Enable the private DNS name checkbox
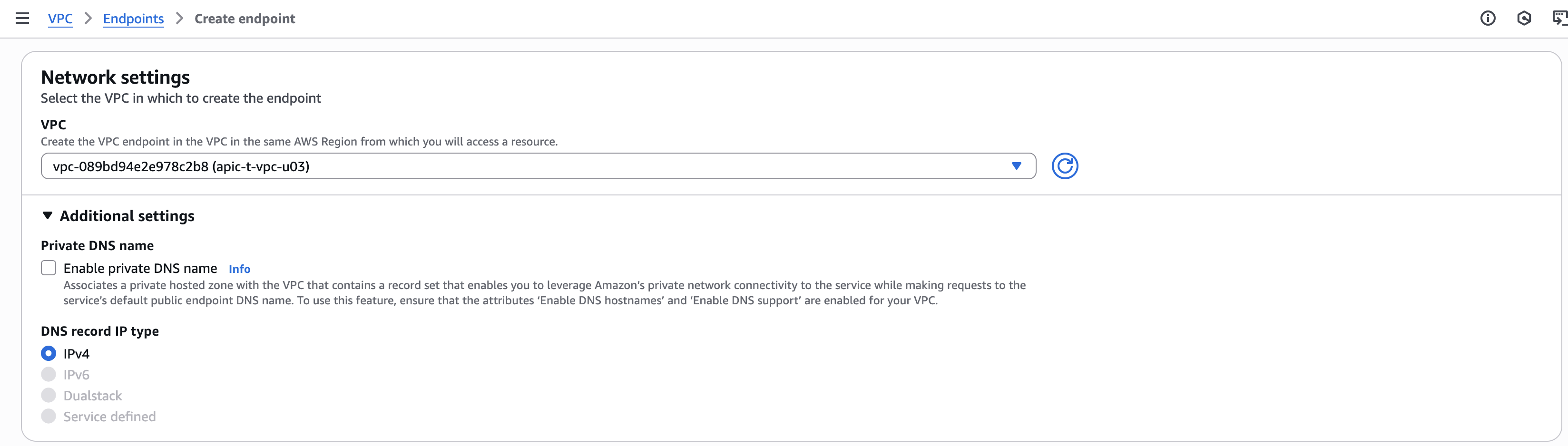Viewport: 1568px width, 446px height. 49,268
